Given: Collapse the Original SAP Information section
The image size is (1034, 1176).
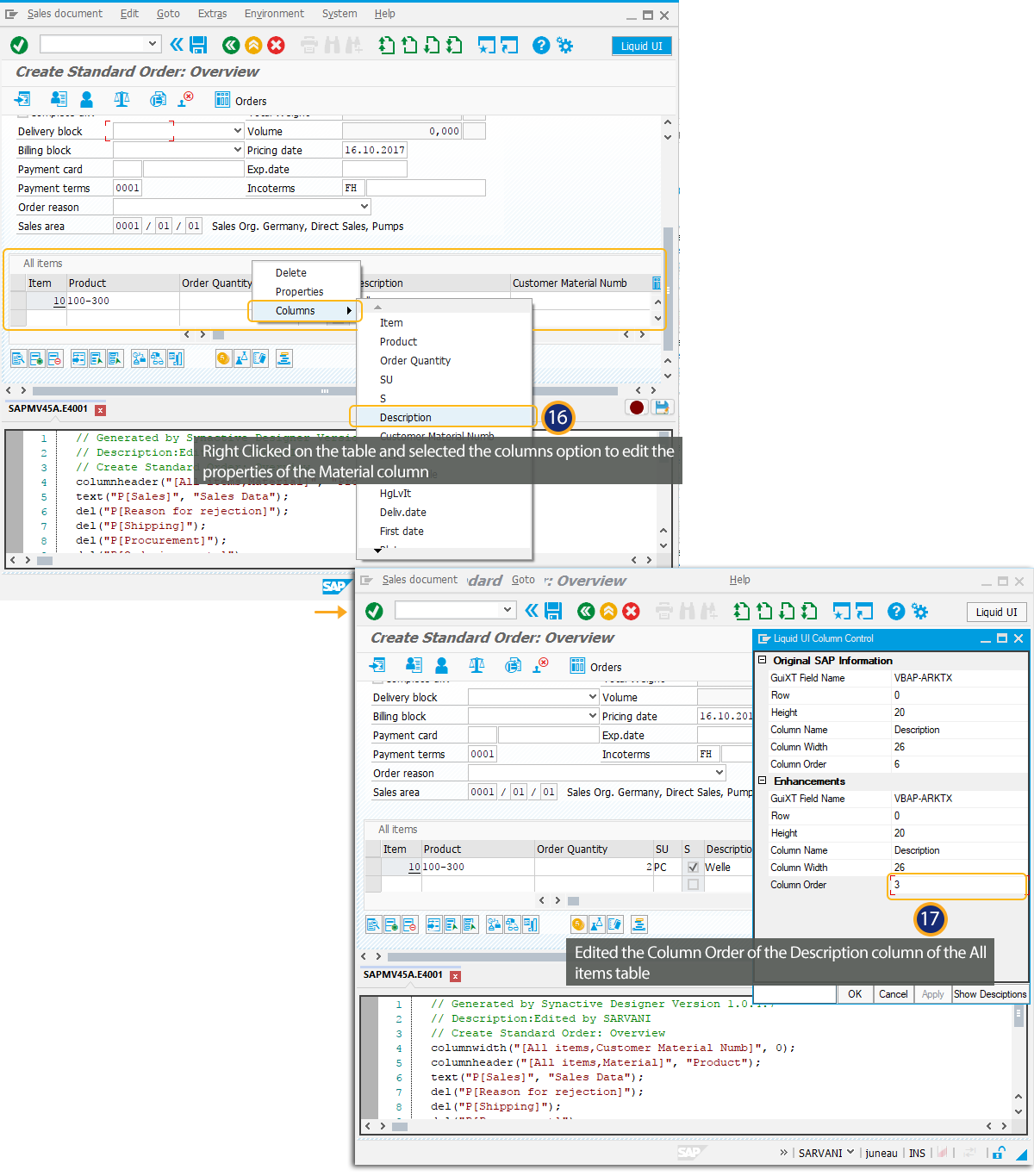Looking at the screenshot, I should click(x=762, y=660).
